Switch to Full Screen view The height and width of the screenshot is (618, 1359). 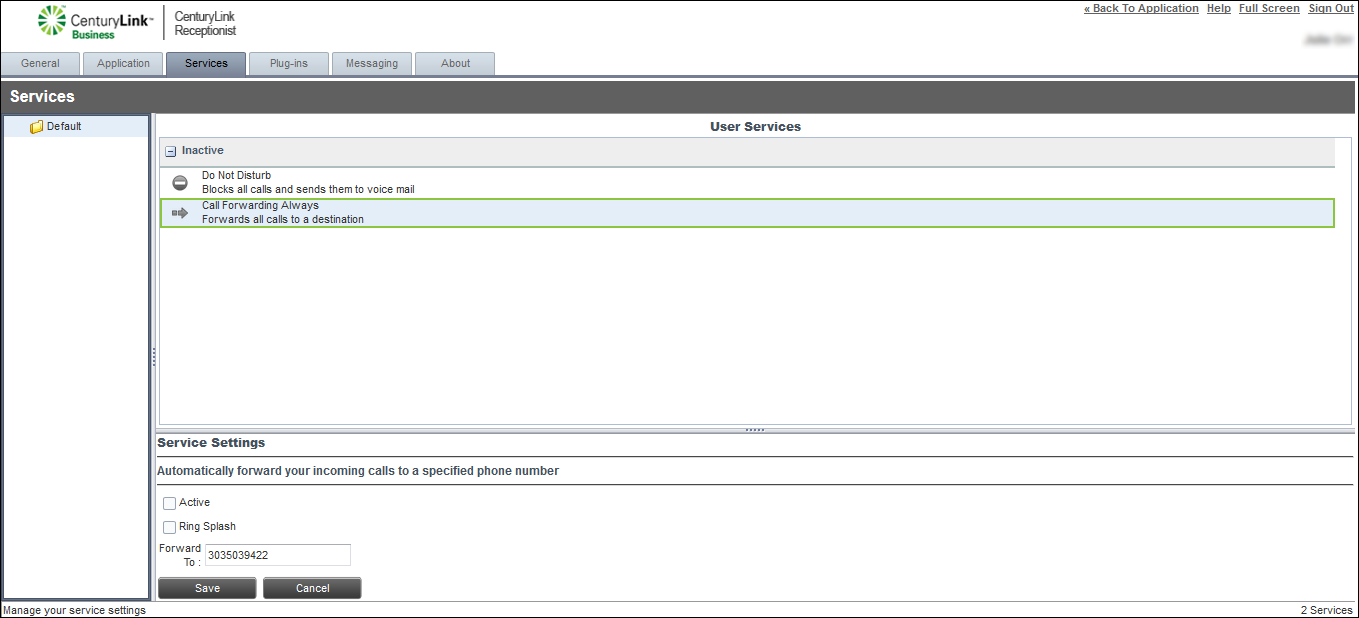1269,8
